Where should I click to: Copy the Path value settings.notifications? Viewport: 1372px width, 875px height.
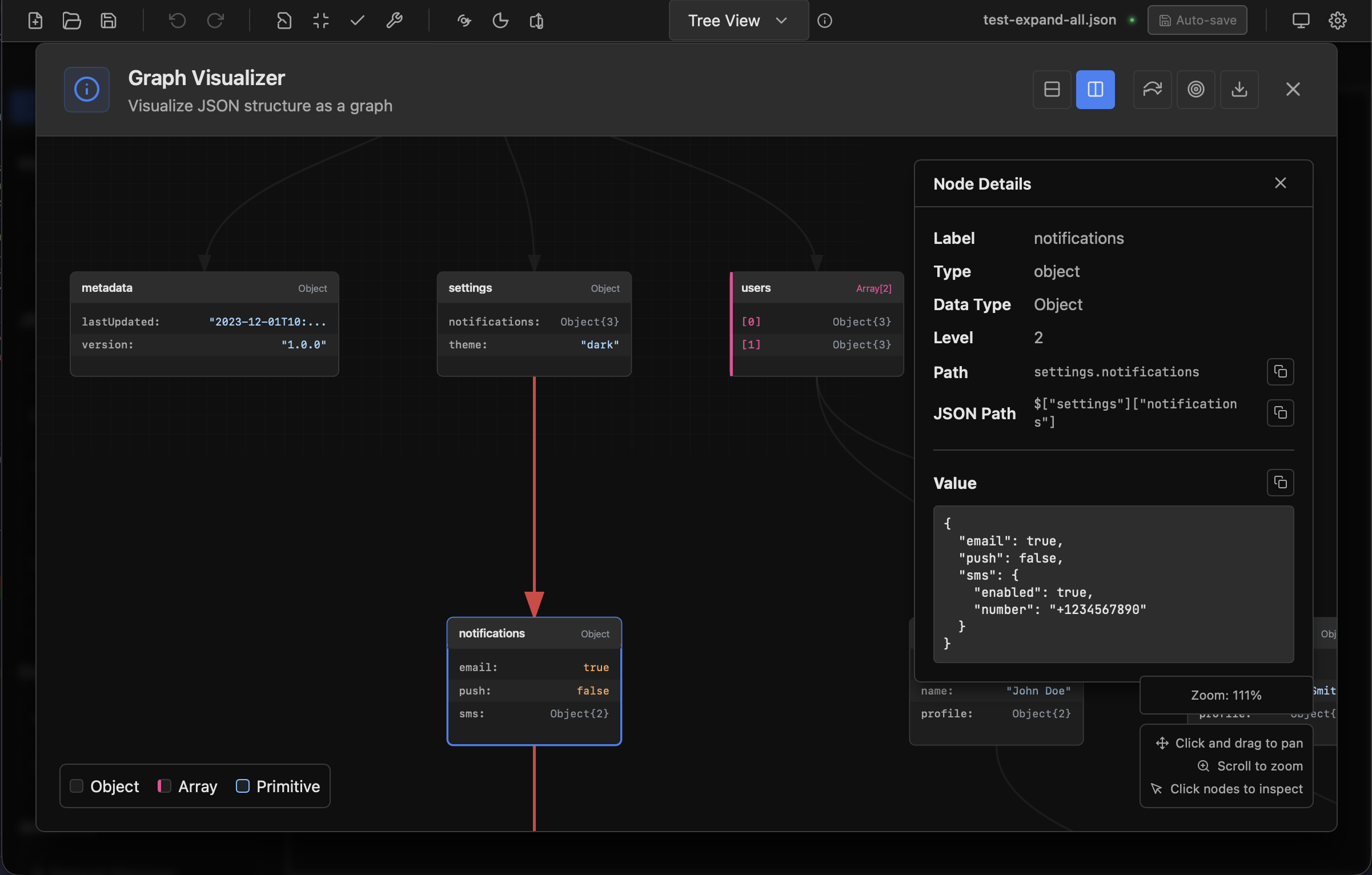point(1280,372)
